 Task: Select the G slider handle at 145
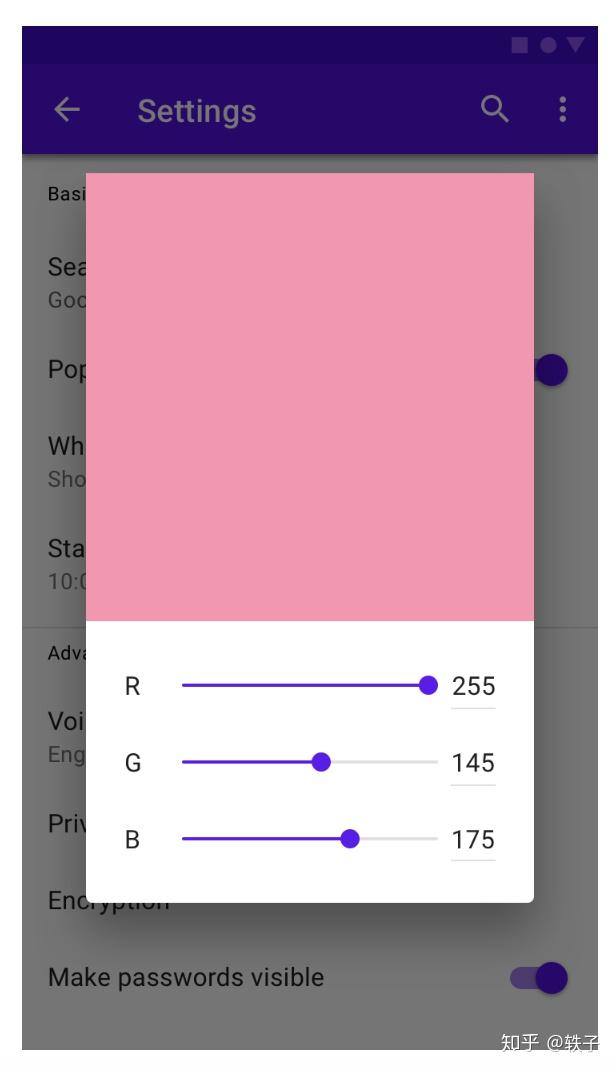click(x=321, y=762)
